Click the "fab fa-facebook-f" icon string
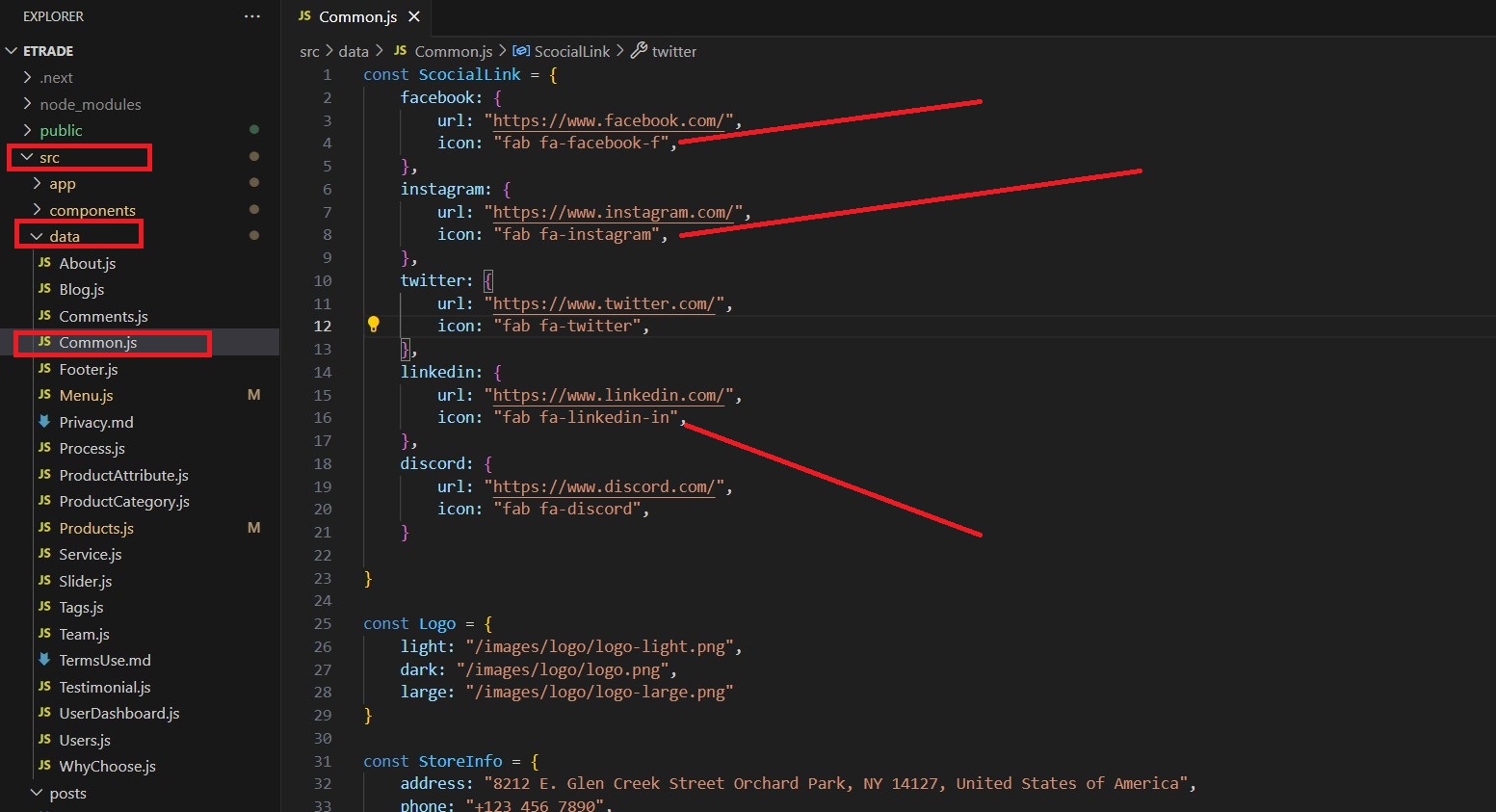Viewport: 1496px width, 812px height. tap(581, 143)
